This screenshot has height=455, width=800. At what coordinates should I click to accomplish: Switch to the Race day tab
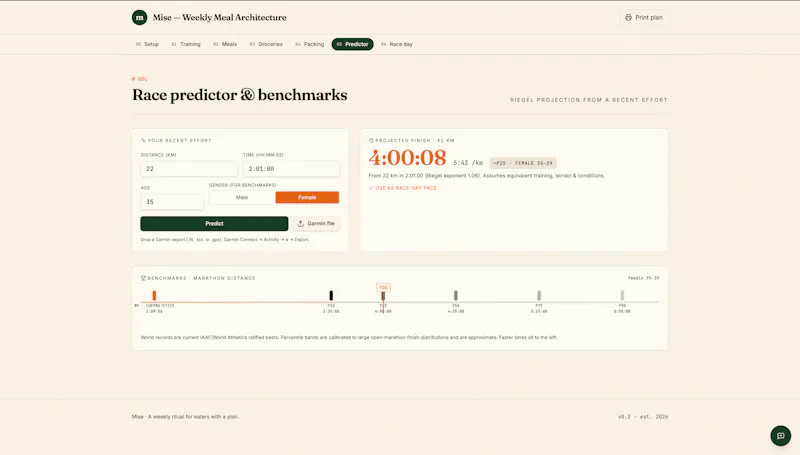tap(397, 44)
